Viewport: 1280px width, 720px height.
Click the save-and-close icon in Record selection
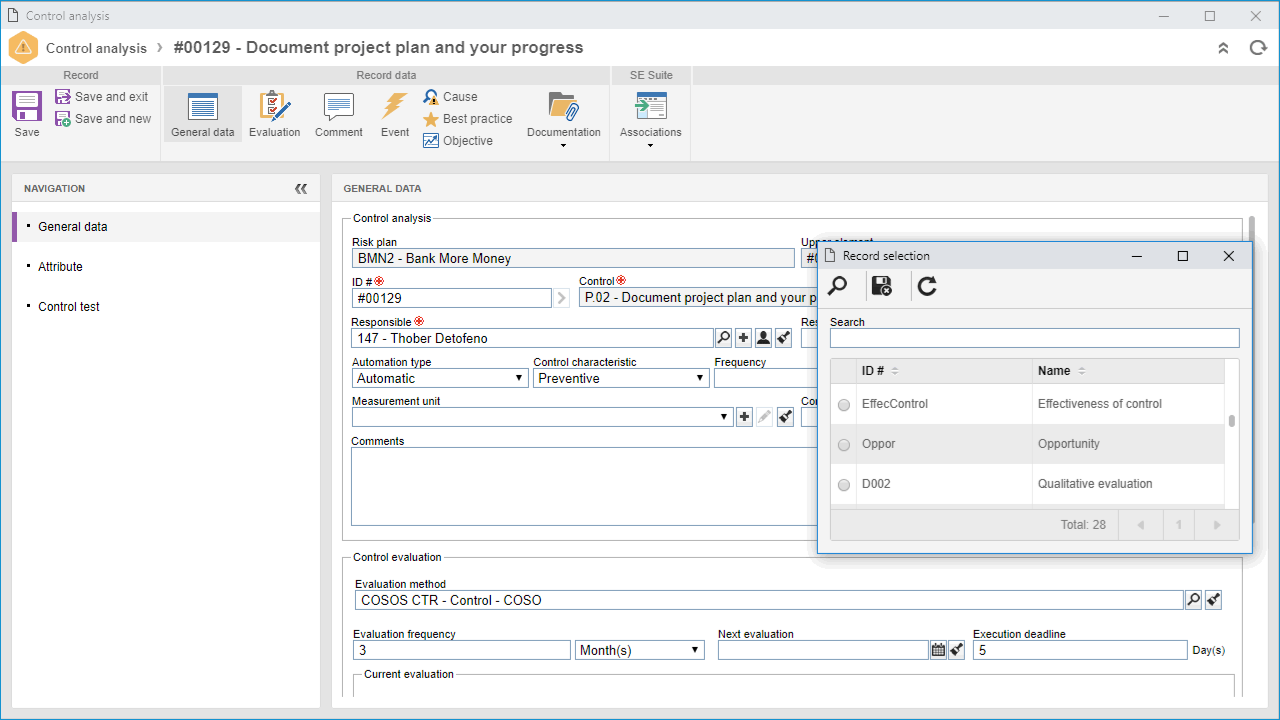coord(882,287)
